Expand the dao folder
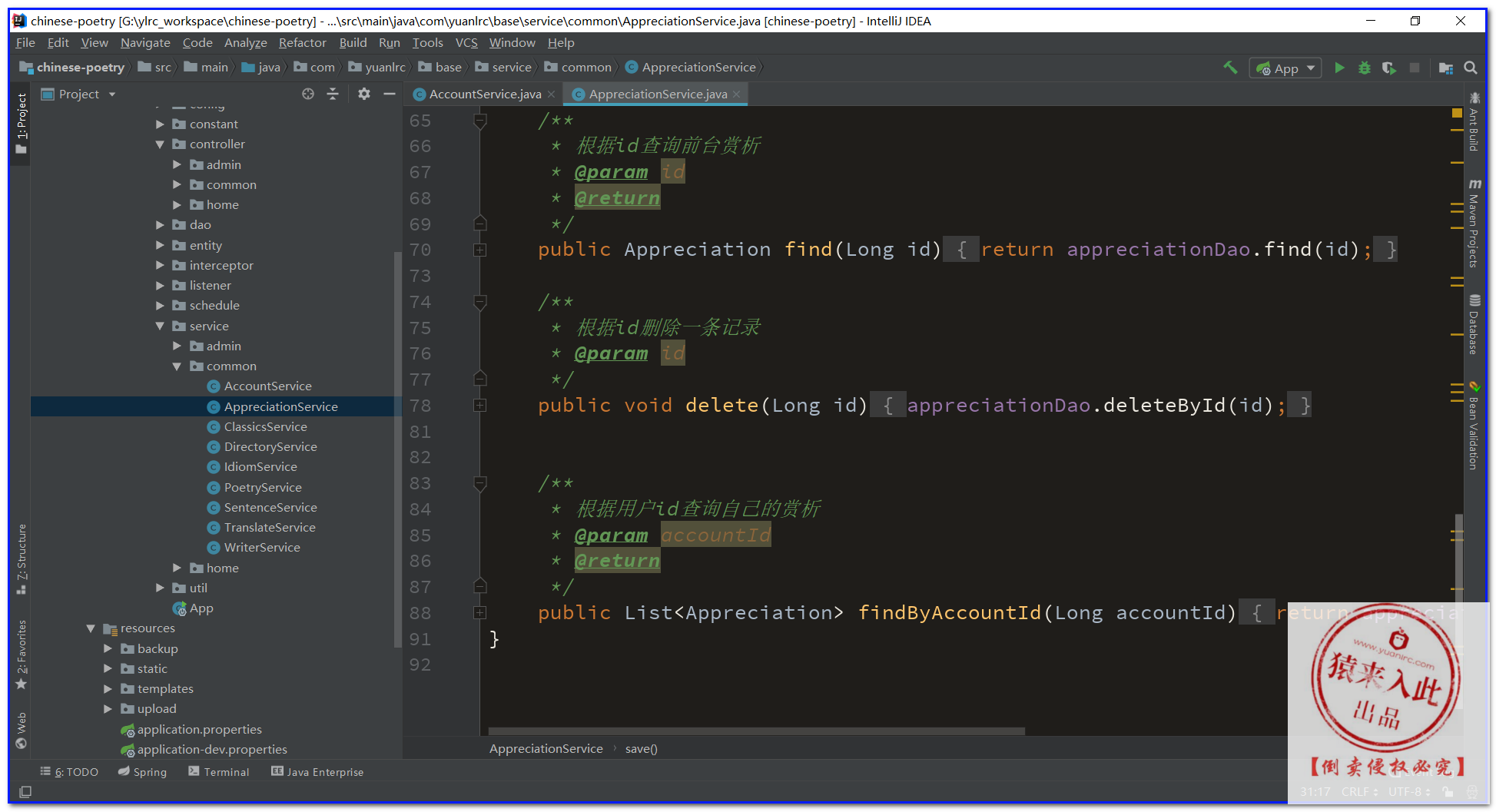The width and height of the screenshot is (1496, 812). (x=160, y=225)
